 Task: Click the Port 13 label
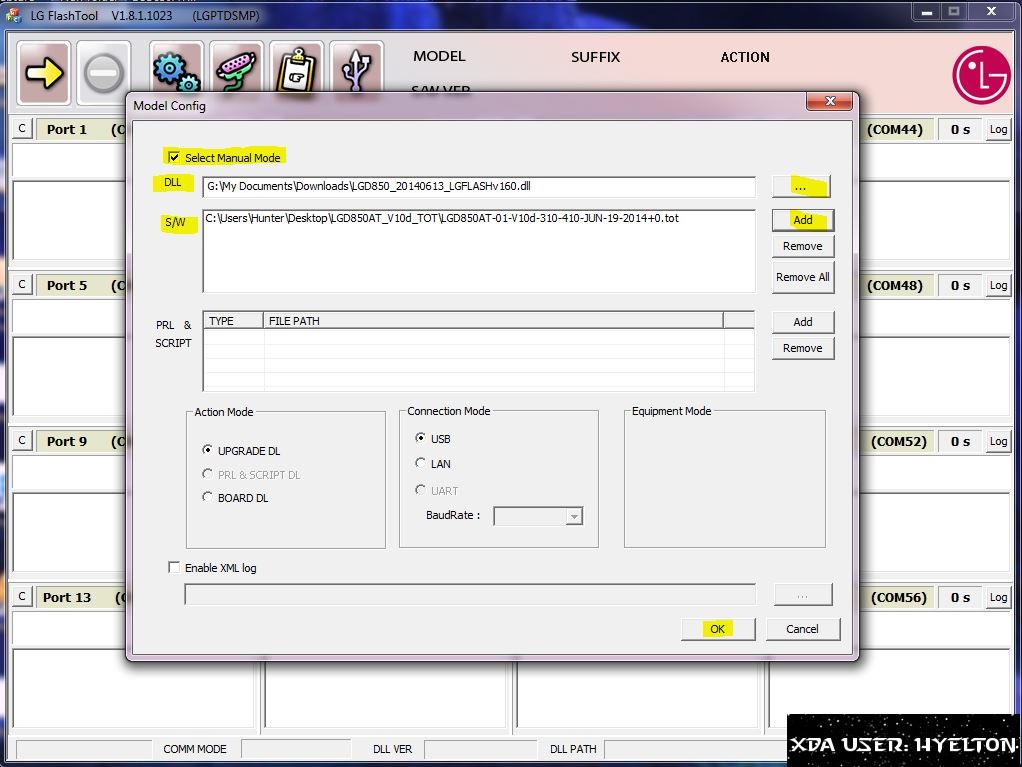(66, 598)
